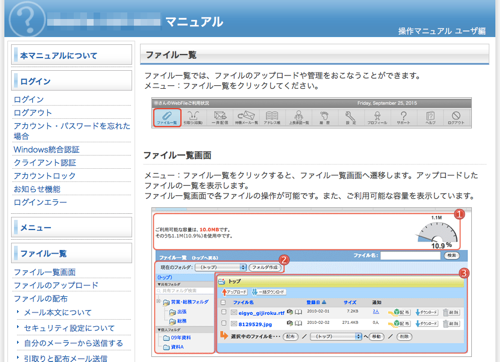
Task: Click ダウンロード icon in eigyo_gijiroku.rtf row
Action: coord(427,312)
